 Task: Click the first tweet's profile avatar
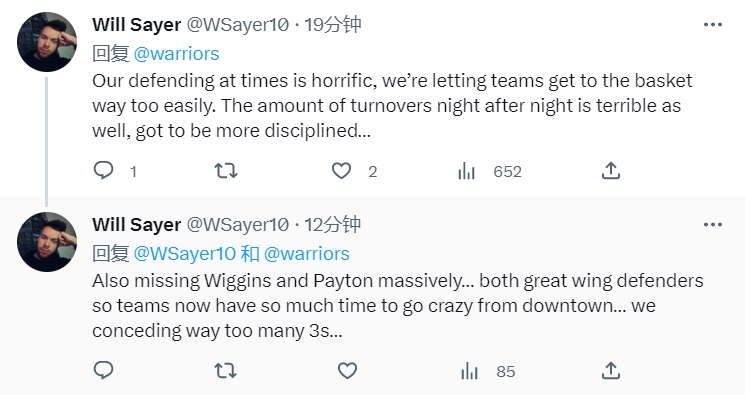click(47, 42)
